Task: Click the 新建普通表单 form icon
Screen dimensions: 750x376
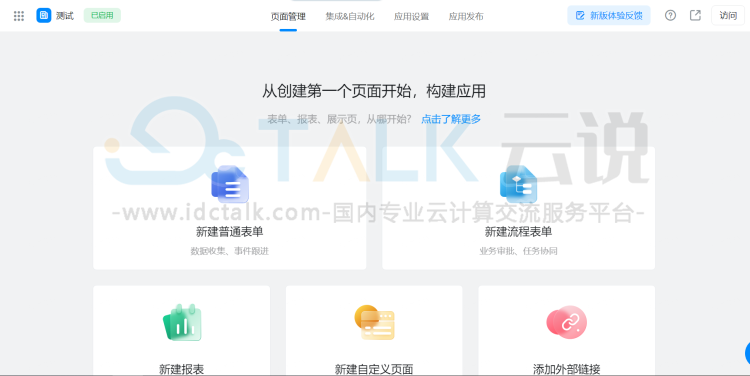Action: click(230, 184)
